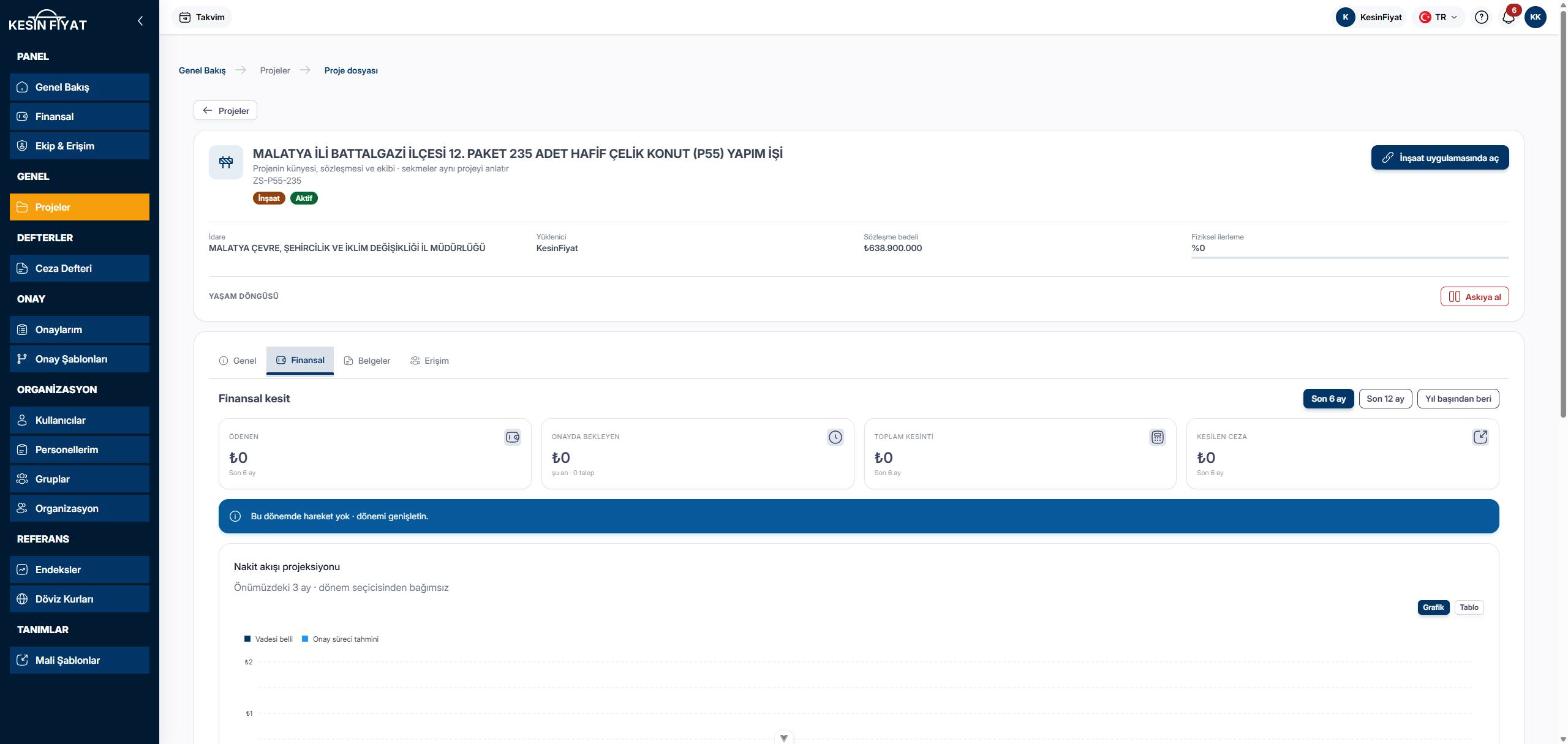Open the TR language dropdown
This screenshot has width=1568, height=744.
[1438, 17]
